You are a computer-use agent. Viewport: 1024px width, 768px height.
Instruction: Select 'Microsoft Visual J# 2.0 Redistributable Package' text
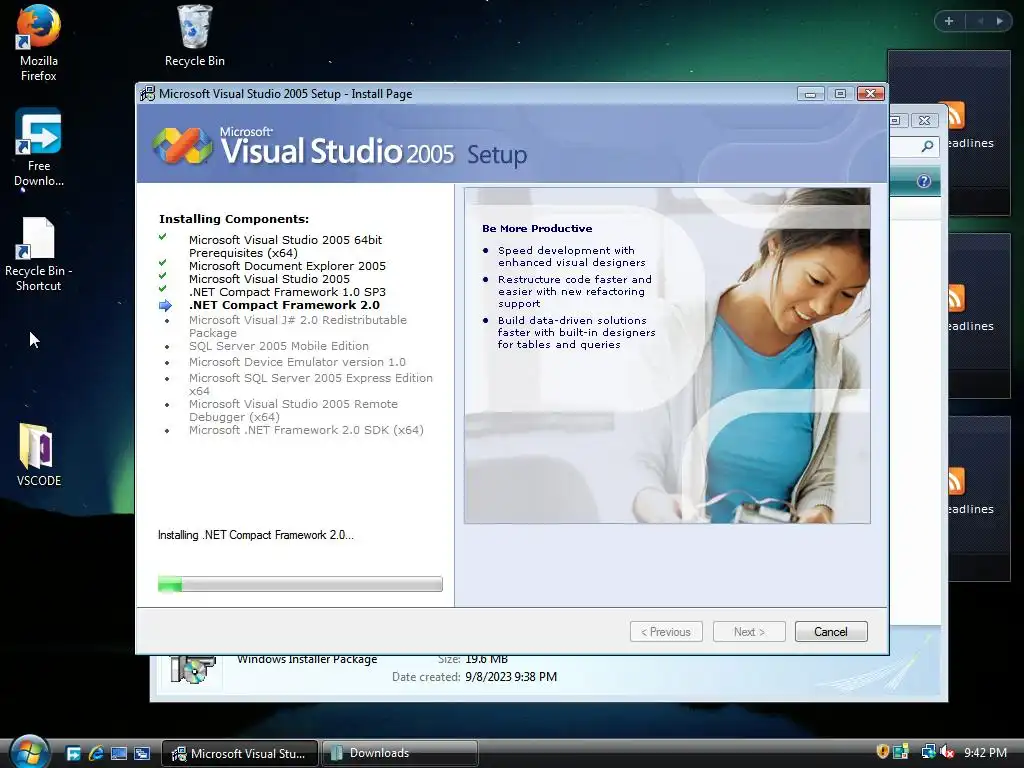pyautogui.click(x=298, y=326)
